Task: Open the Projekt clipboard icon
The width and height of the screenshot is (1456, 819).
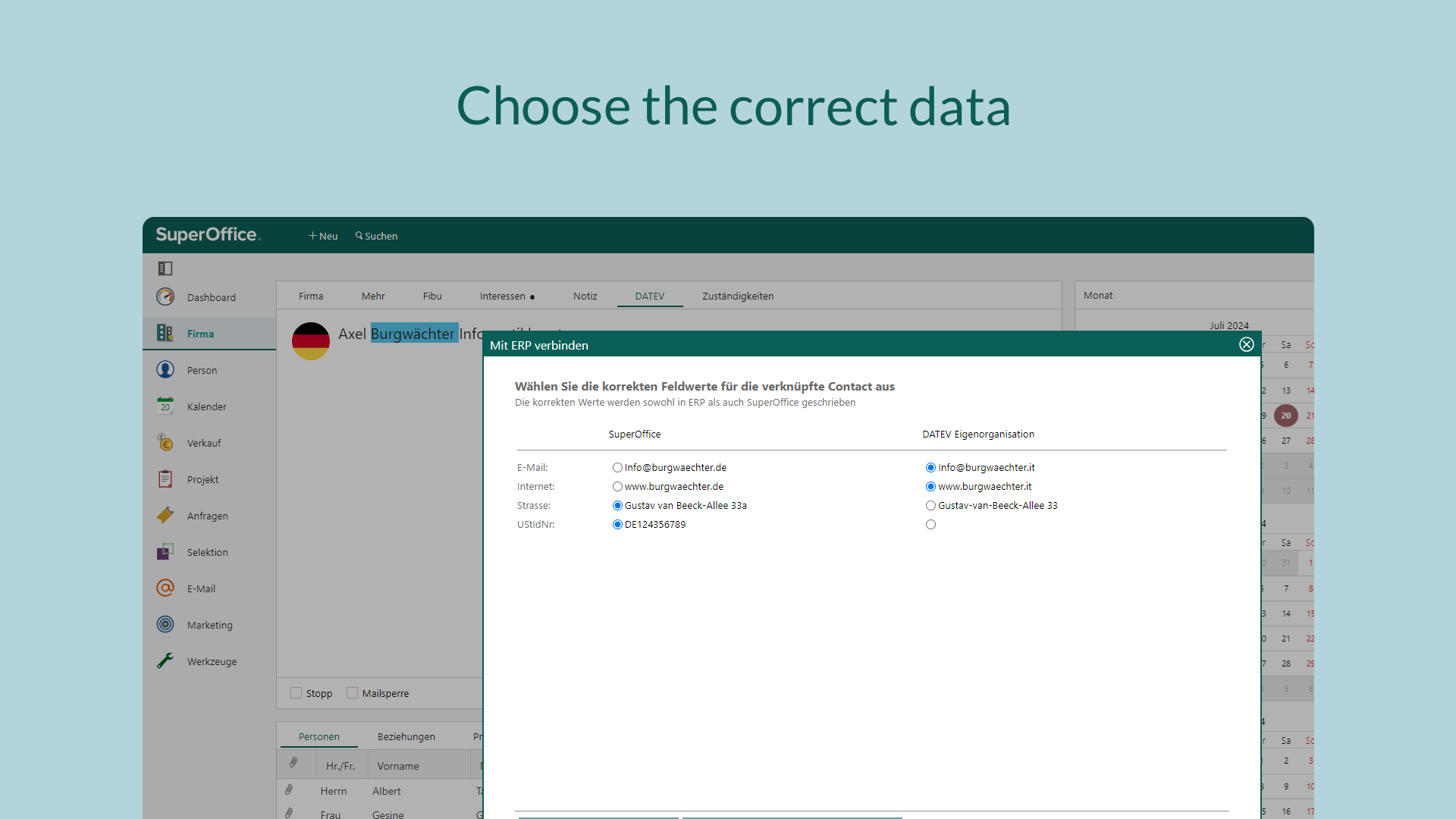Action: (x=165, y=479)
